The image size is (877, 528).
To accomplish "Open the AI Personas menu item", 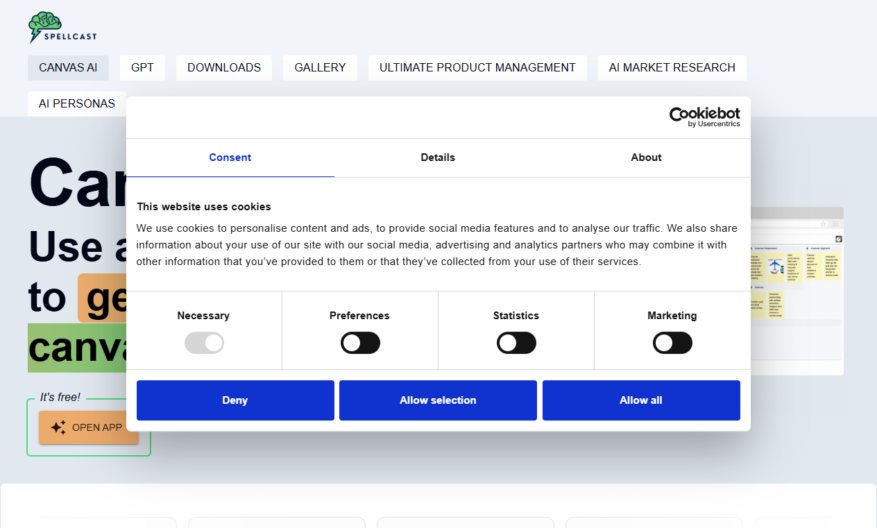I will (77, 103).
